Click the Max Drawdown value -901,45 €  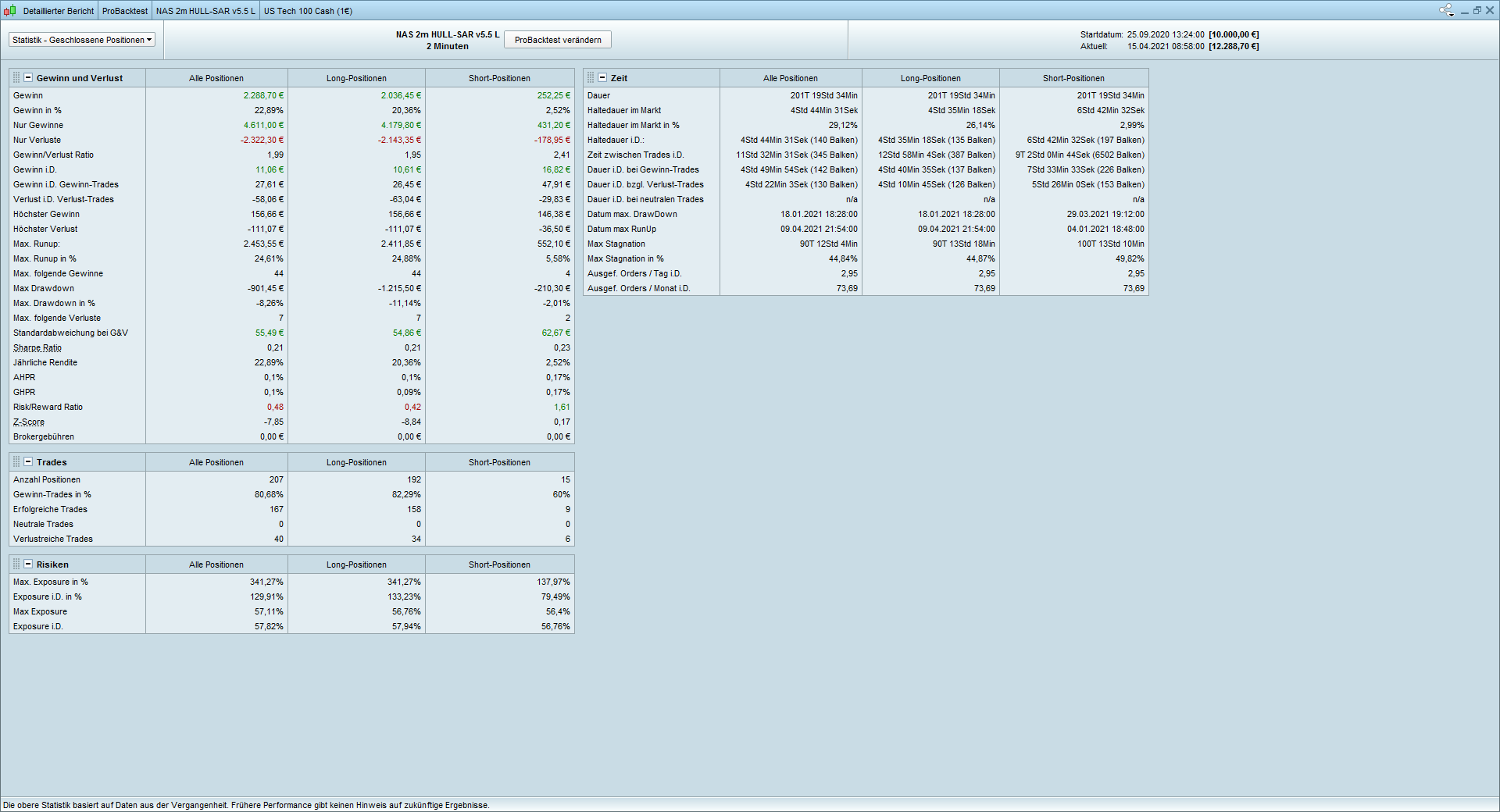[266, 289]
